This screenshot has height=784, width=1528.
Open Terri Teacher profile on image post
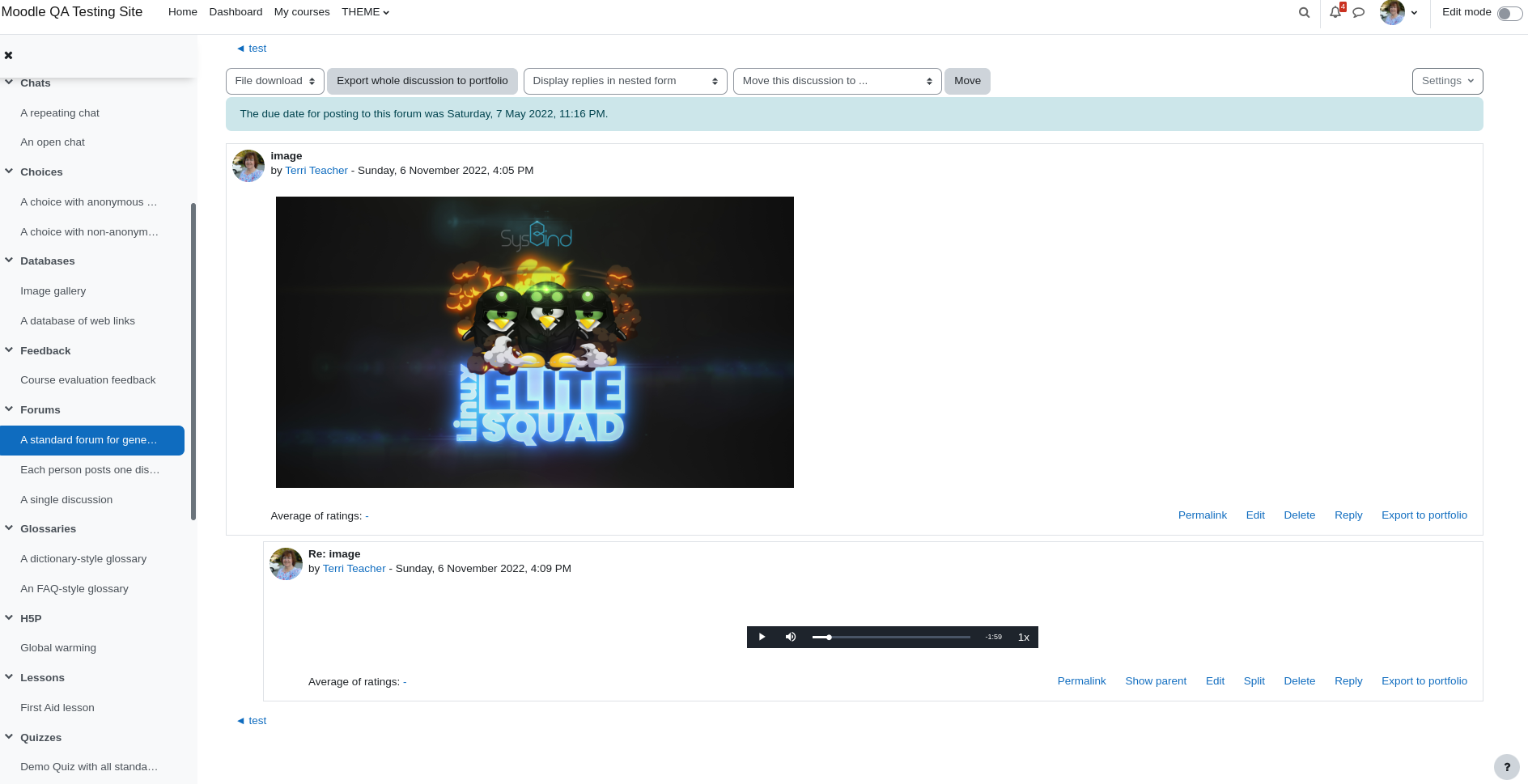point(316,171)
